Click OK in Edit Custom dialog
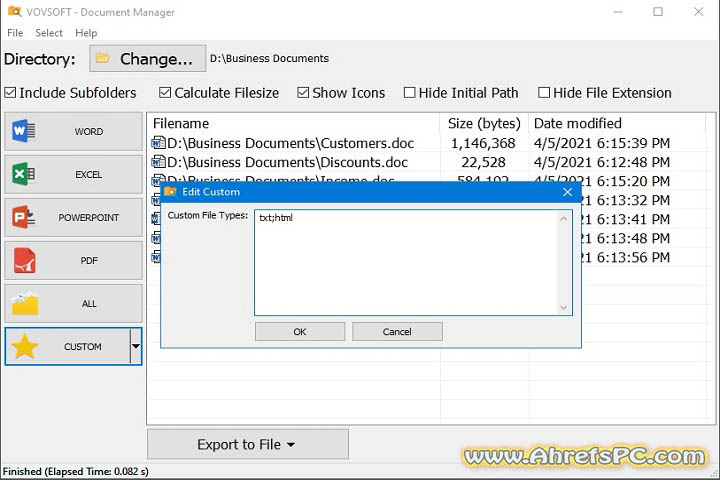The image size is (720, 480). point(300,332)
